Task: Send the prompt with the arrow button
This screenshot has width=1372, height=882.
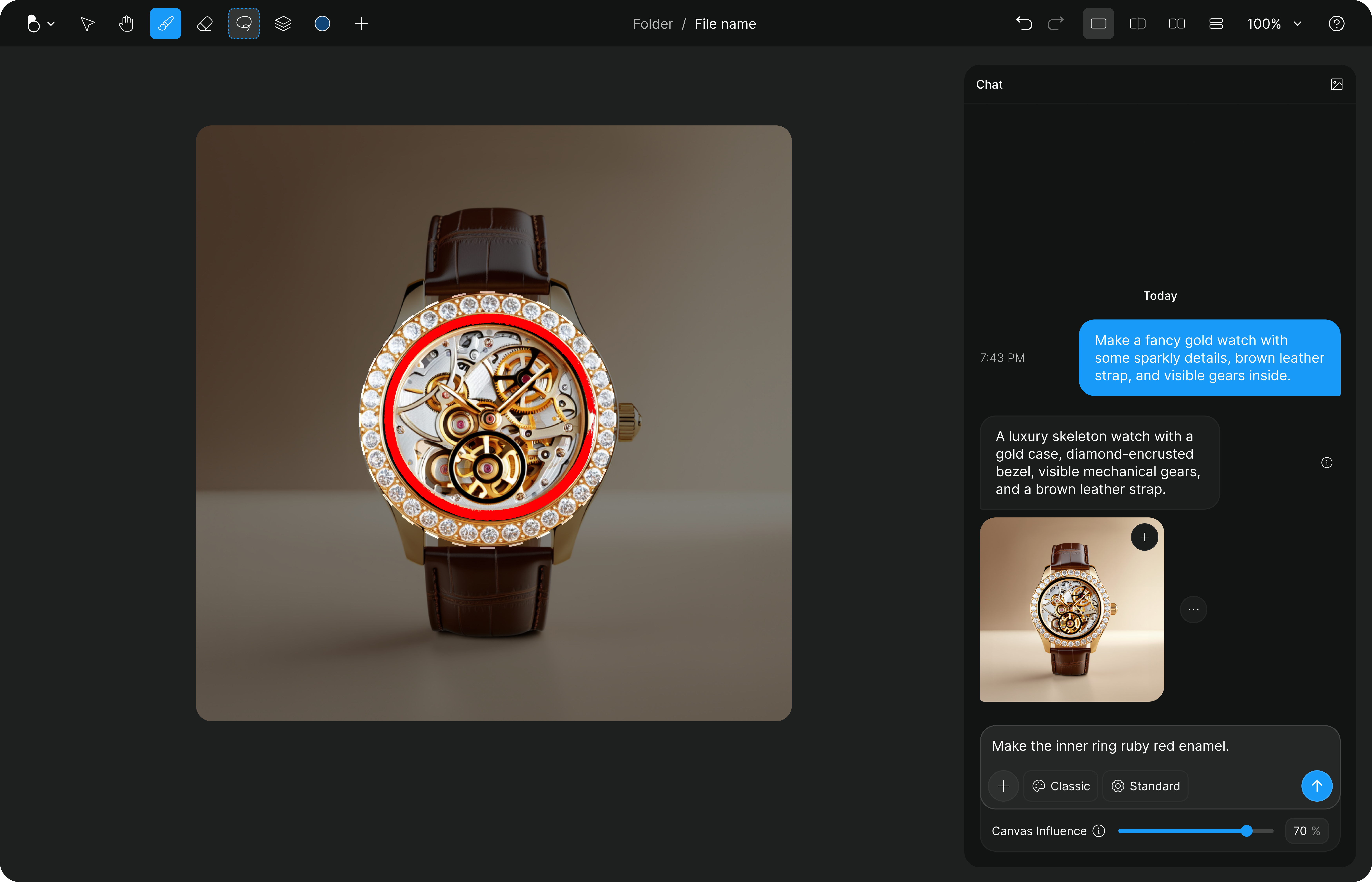Action: (x=1317, y=786)
